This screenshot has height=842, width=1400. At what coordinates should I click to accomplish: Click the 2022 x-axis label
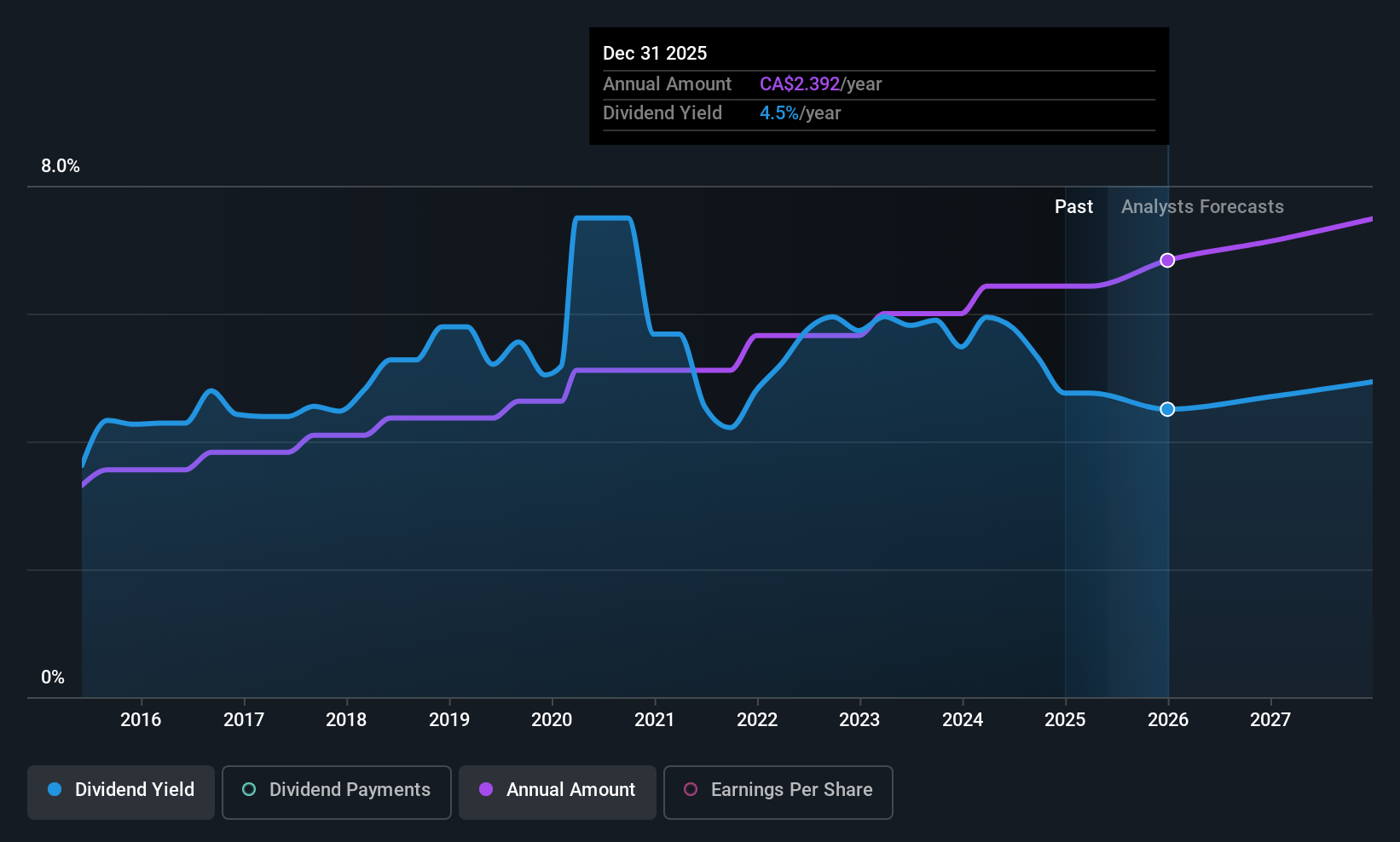(757, 719)
